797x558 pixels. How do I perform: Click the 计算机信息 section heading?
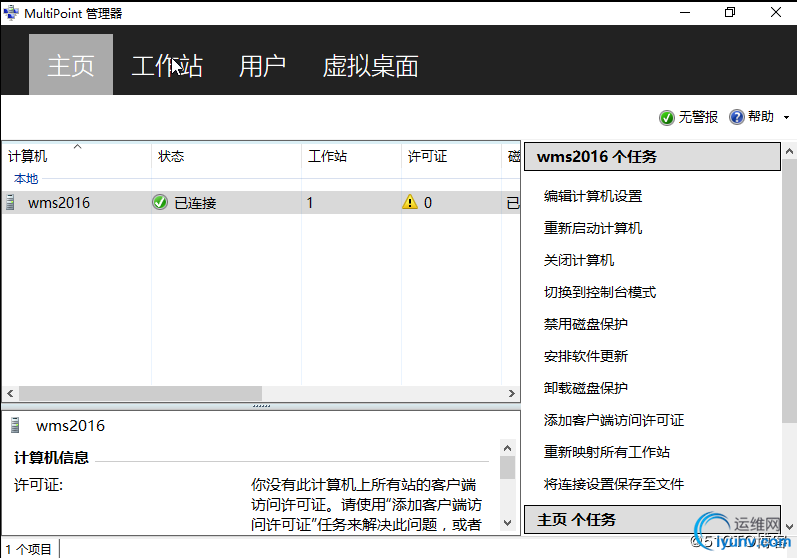[x=51, y=458]
